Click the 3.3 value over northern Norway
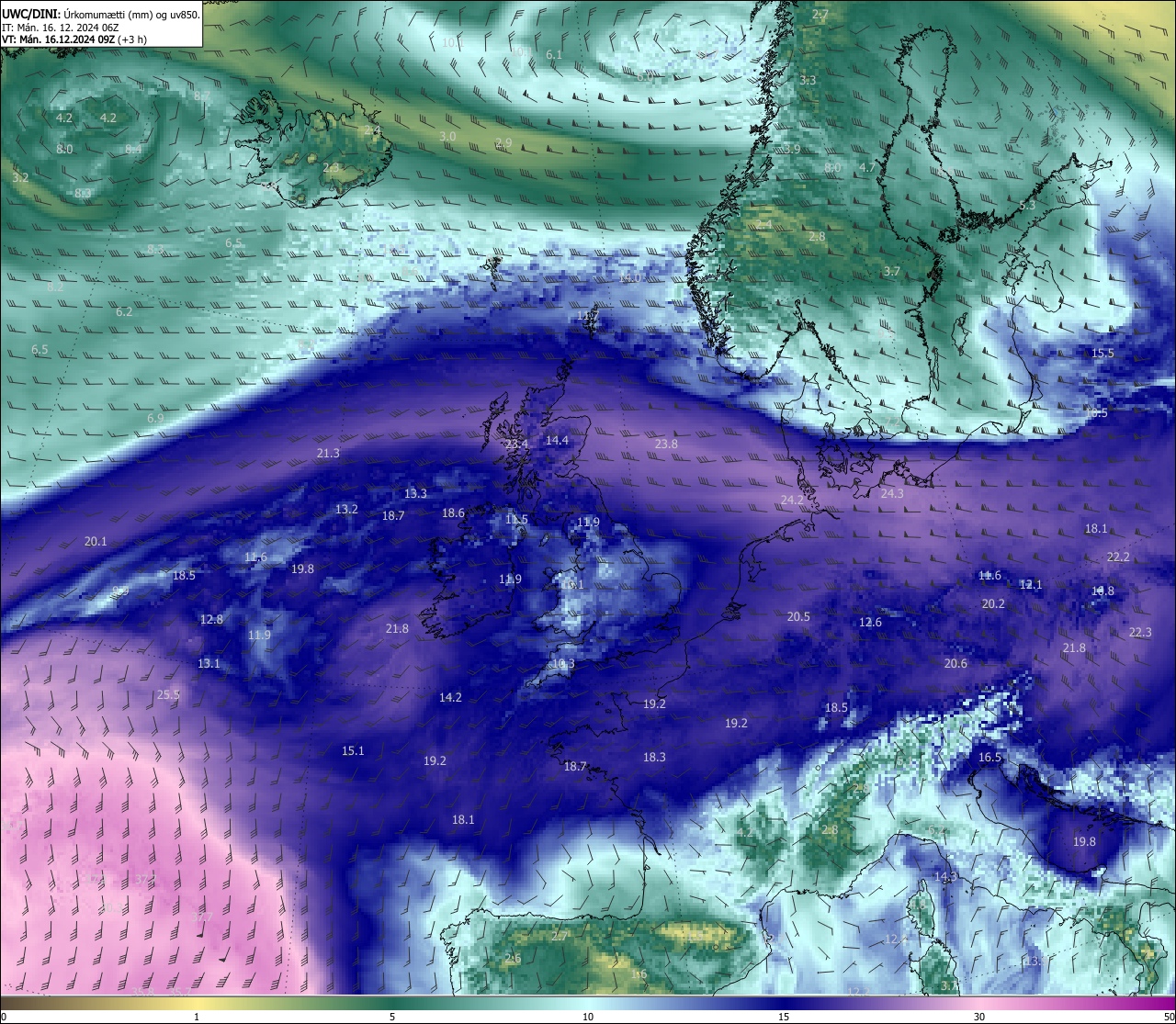The image size is (1176, 1024). pyautogui.click(x=808, y=81)
